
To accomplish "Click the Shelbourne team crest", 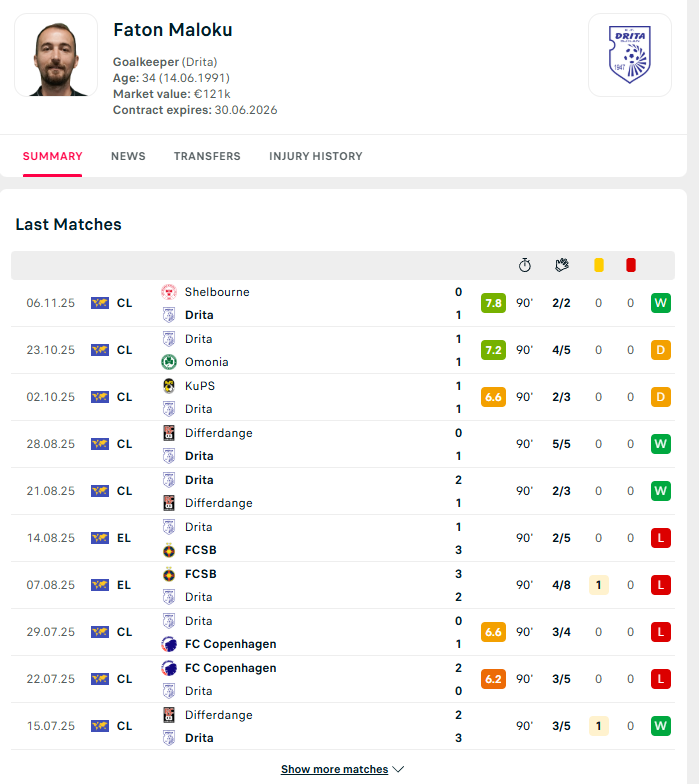I will click(x=169, y=292).
